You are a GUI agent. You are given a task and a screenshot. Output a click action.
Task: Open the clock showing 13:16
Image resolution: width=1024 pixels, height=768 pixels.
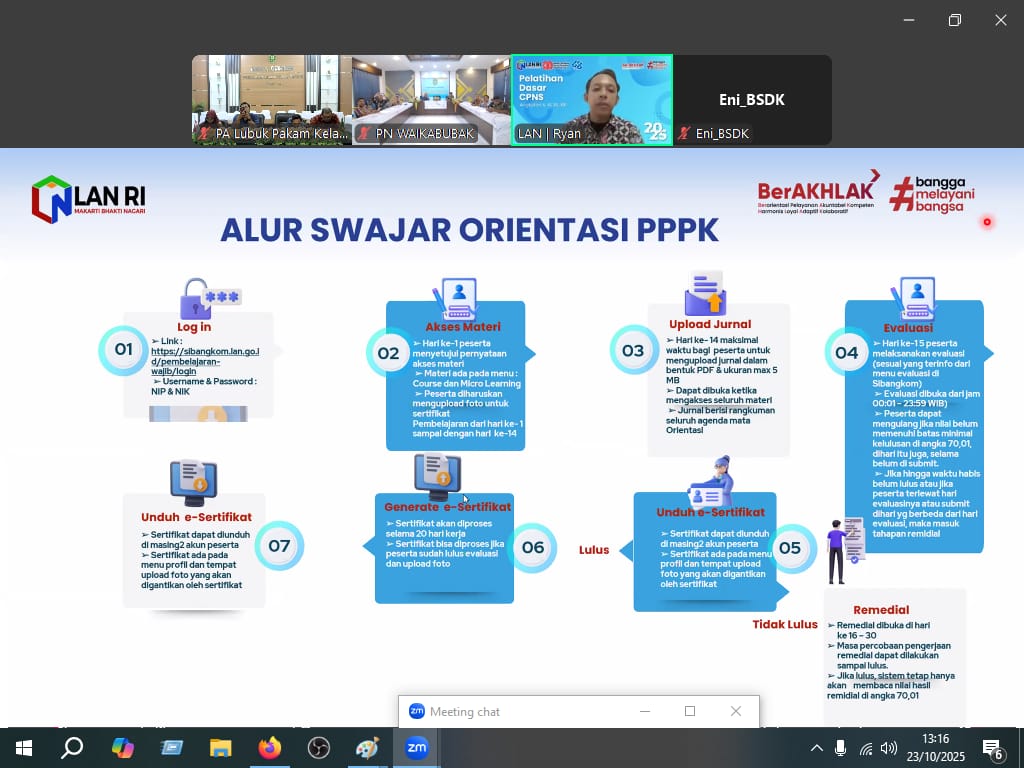coord(935,747)
